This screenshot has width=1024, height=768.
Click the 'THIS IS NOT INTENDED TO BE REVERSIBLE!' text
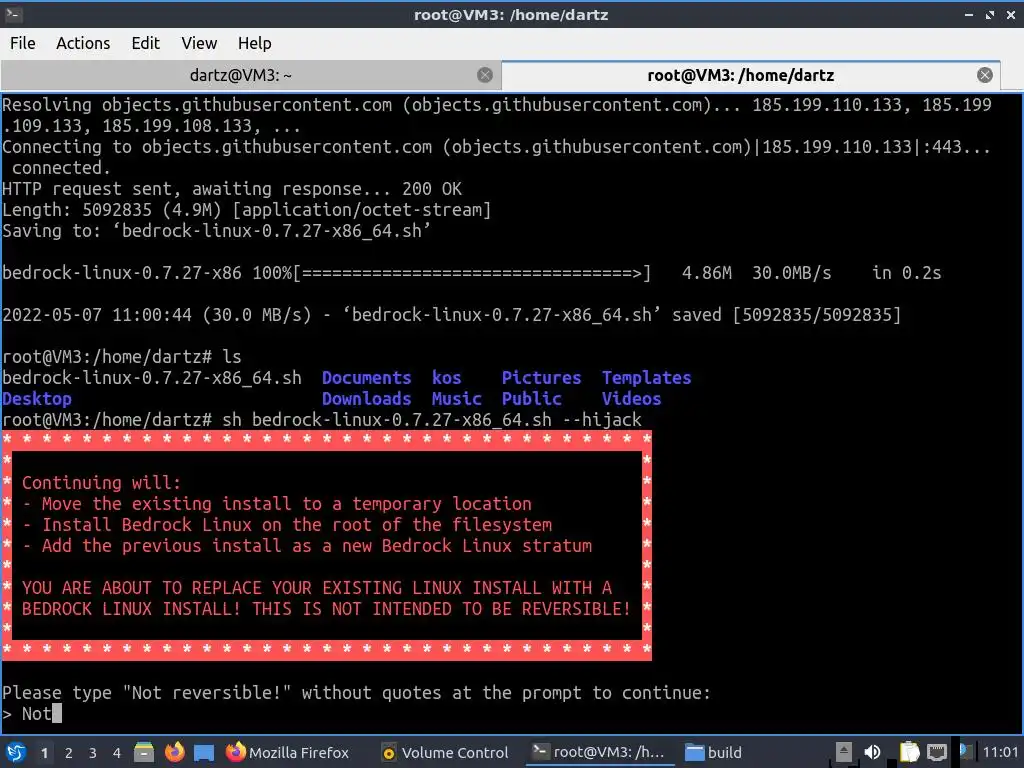[x=441, y=609]
